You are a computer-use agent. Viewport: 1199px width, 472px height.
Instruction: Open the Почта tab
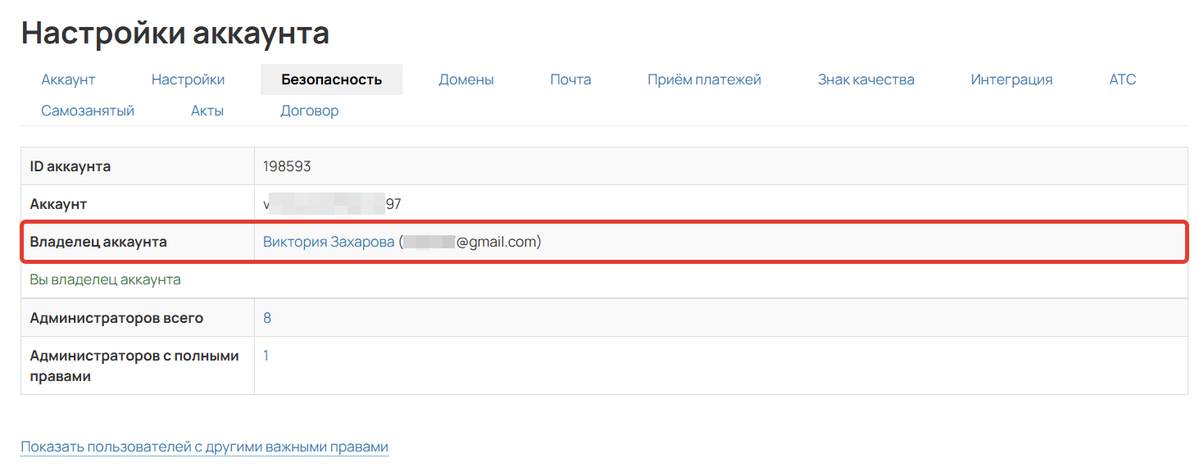coord(570,79)
